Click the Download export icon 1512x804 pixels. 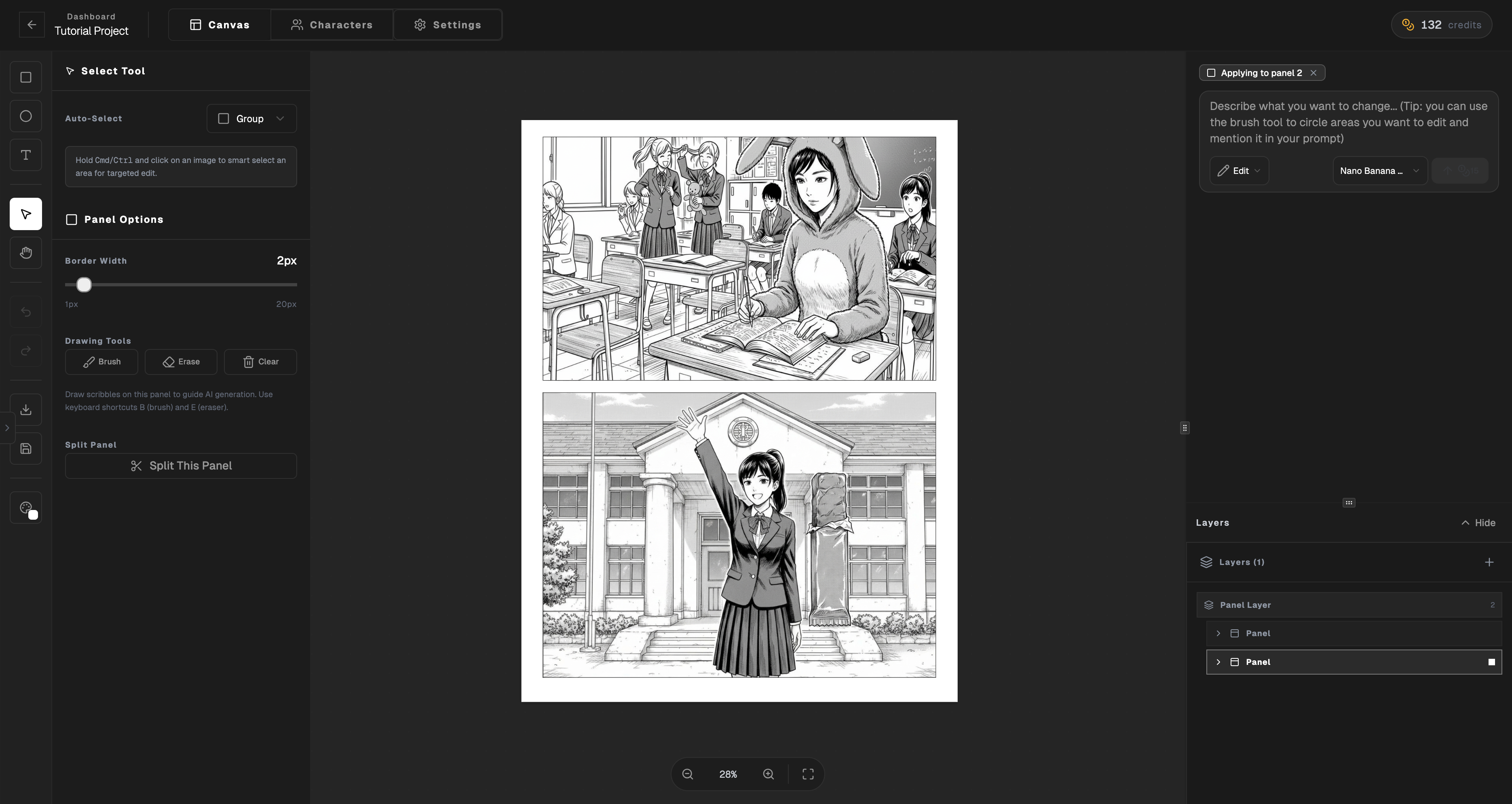tap(26, 409)
